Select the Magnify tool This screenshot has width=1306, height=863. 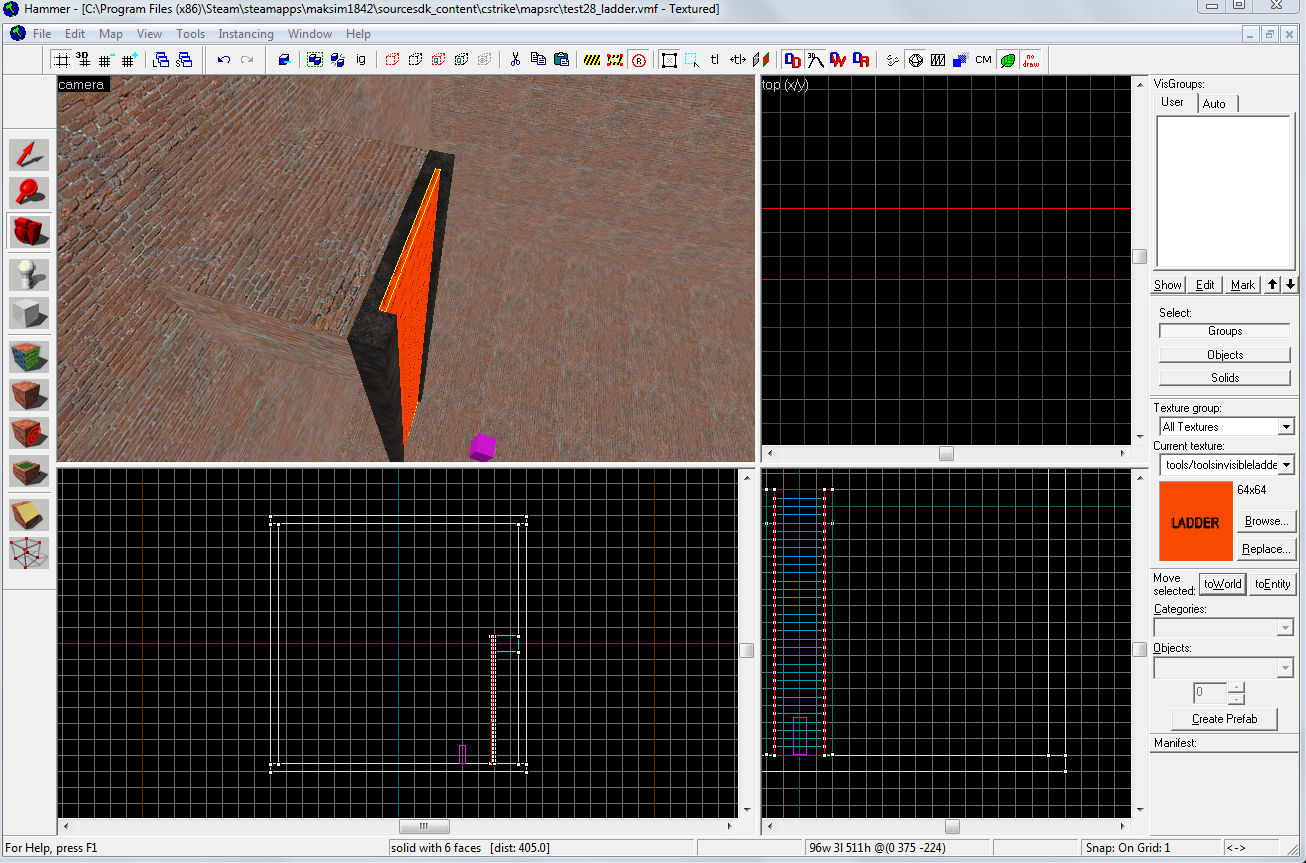[29, 192]
